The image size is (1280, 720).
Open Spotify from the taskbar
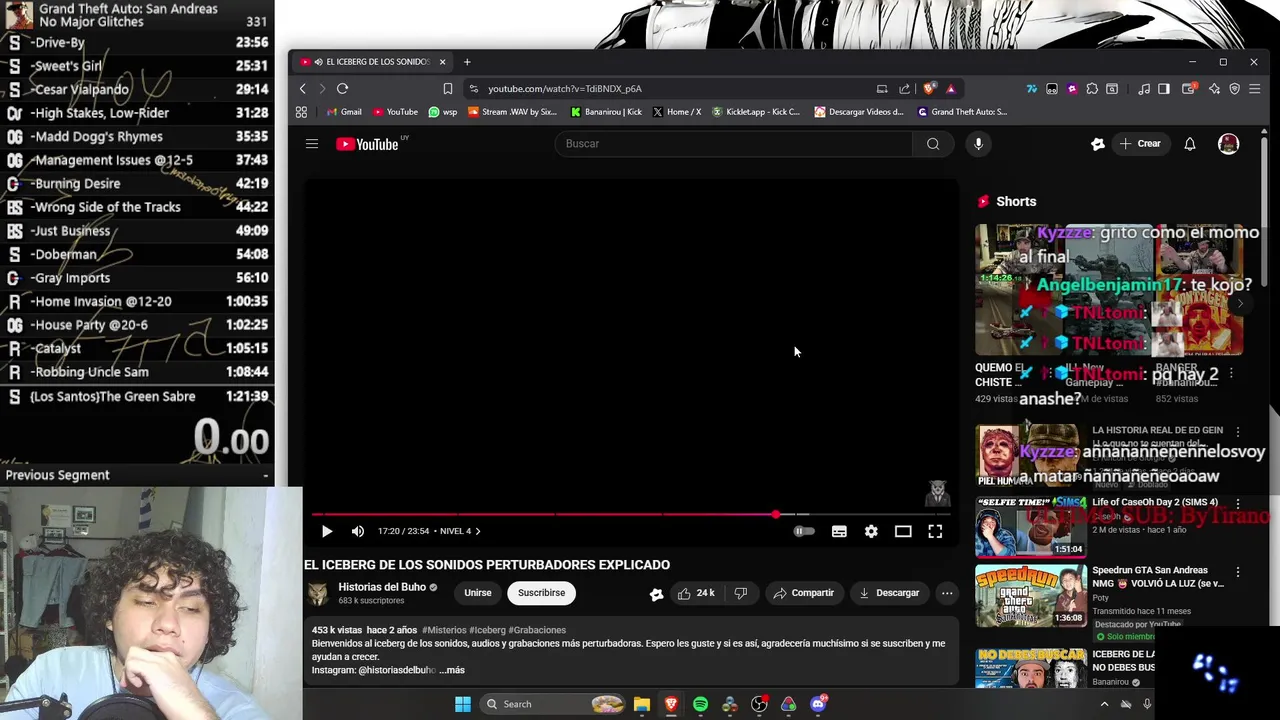click(x=700, y=704)
